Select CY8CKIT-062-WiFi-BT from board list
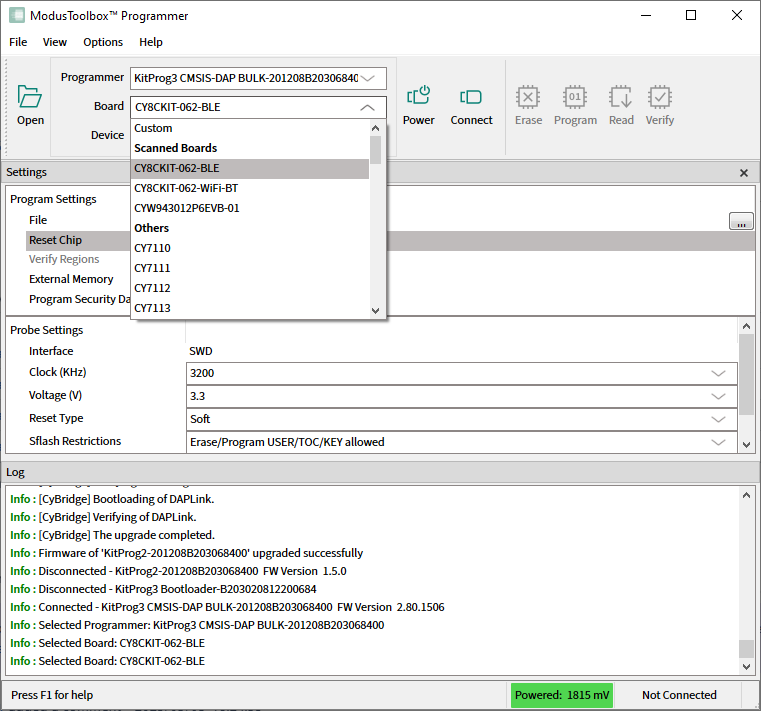The image size is (761, 711). point(186,188)
